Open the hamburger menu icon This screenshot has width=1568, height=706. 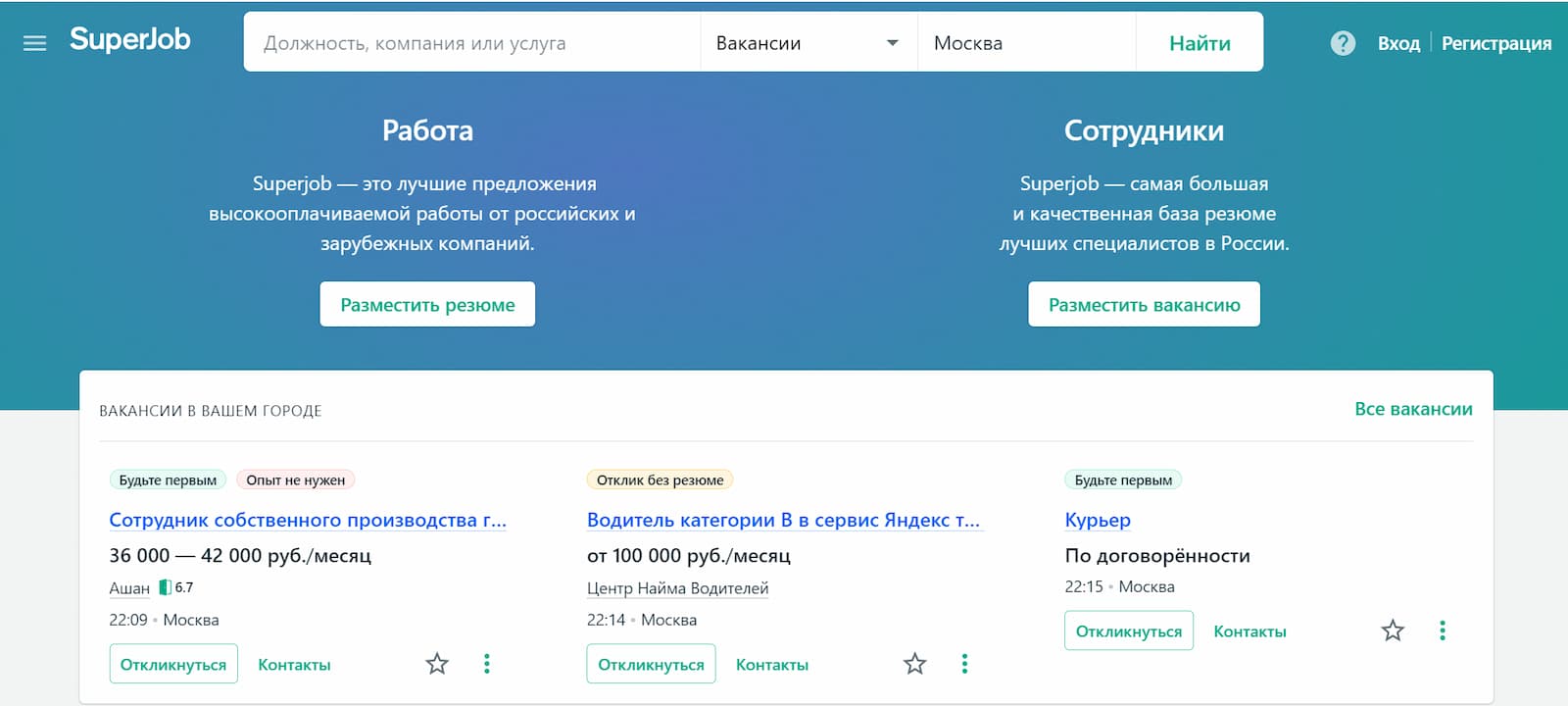point(34,43)
